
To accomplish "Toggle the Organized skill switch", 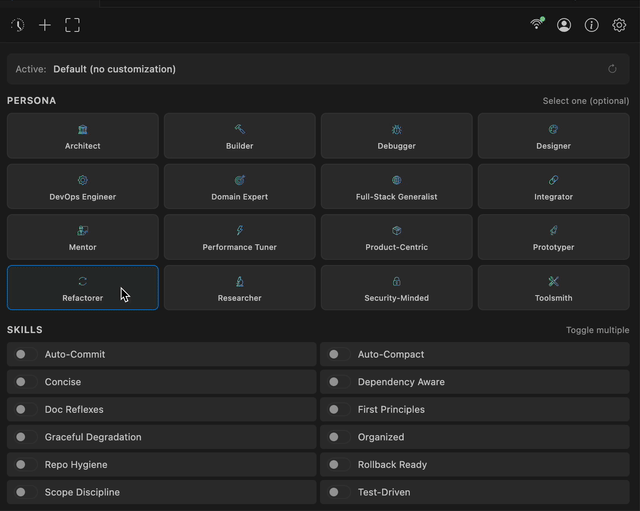I will (339, 437).
